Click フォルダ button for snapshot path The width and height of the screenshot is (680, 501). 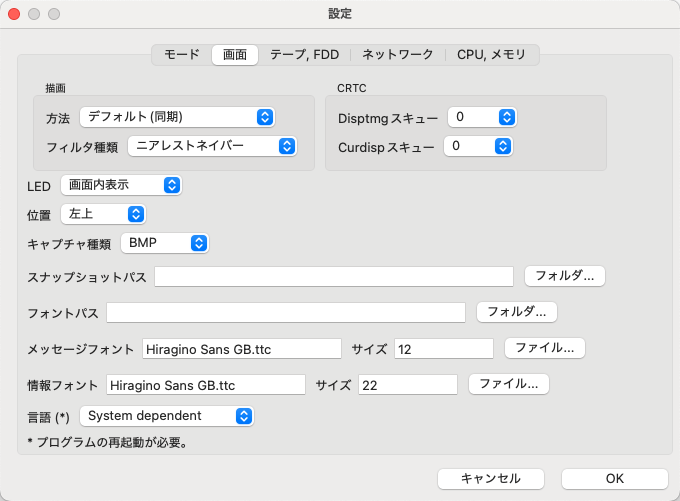click(x=565, y=275)
